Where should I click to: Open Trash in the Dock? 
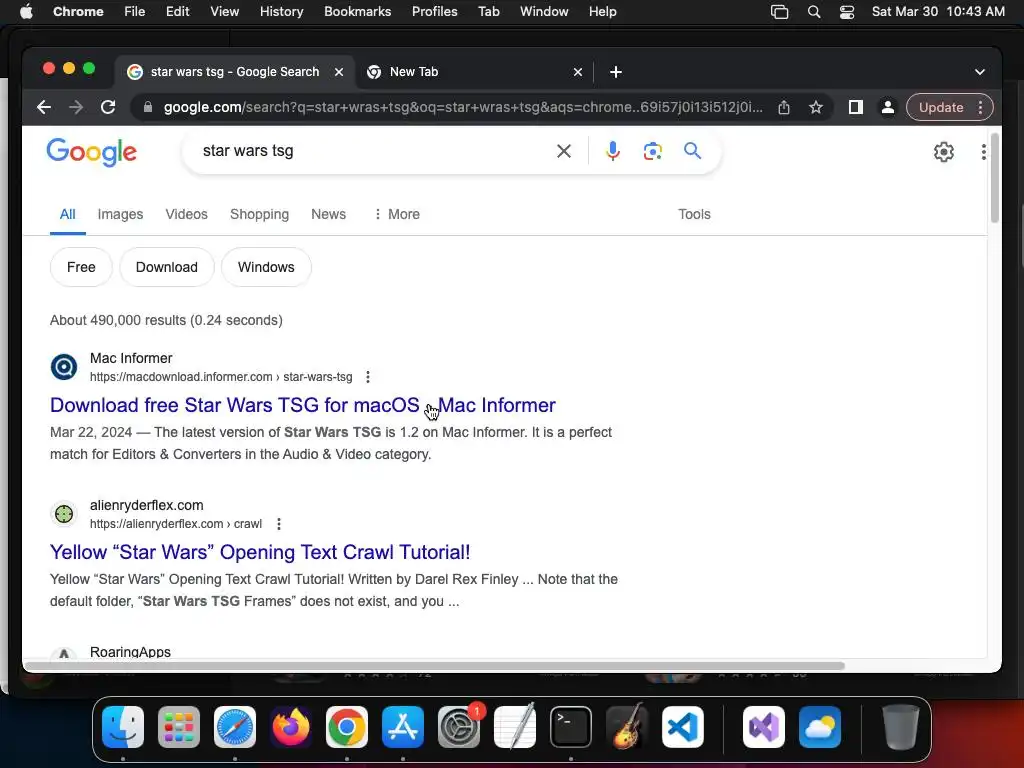[x=901, y=727]
